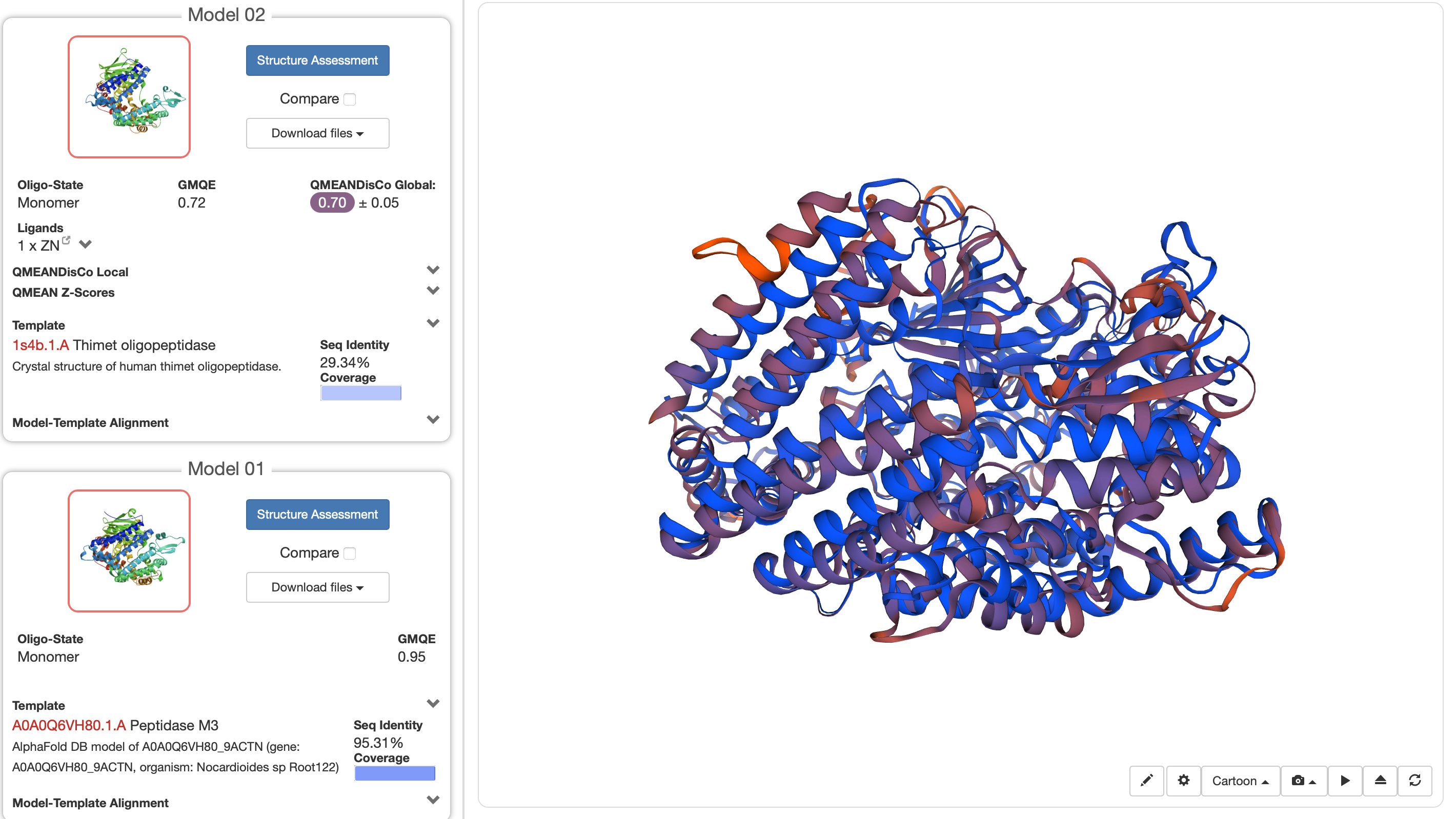Select the Model 01 structure thumbnail
1456x819 pixels.
pos(129,550)
